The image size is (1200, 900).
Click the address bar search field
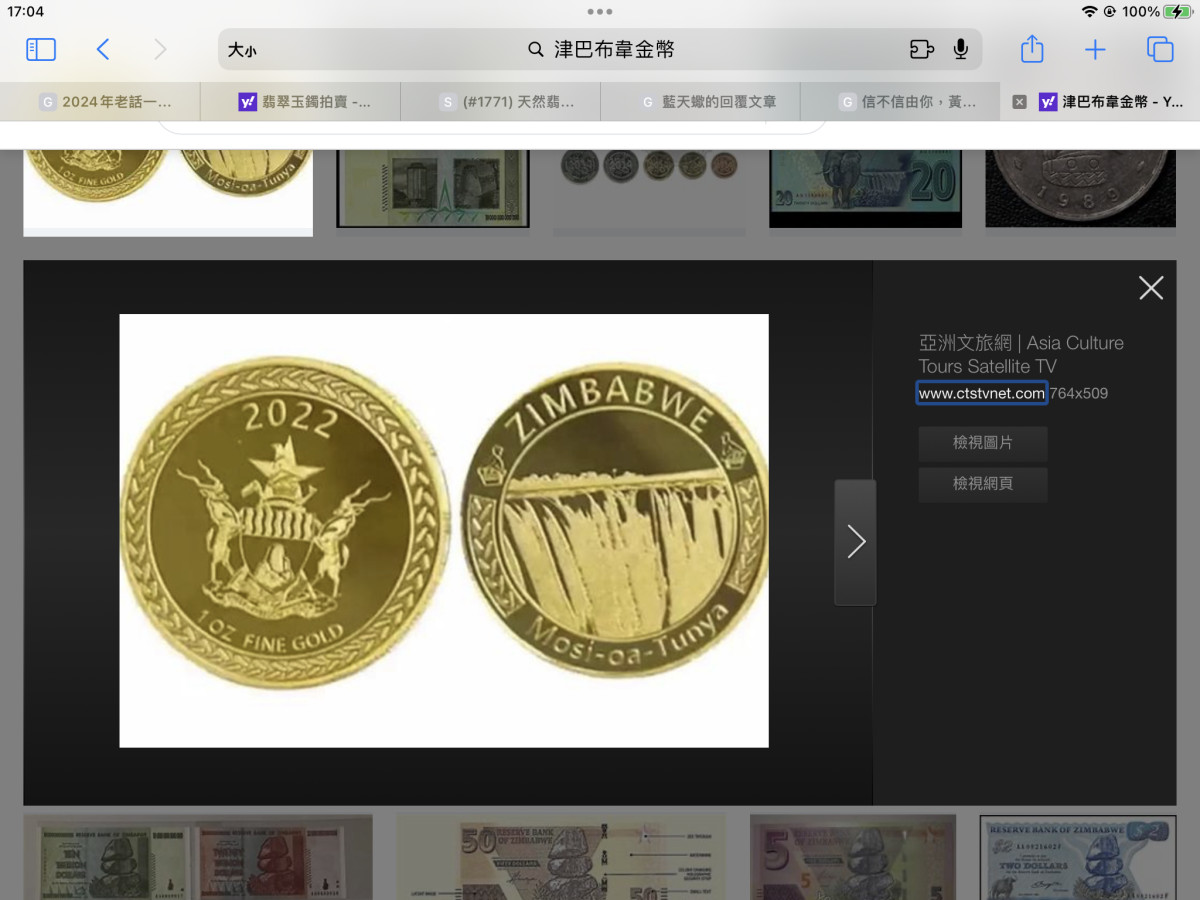click(x=600, y=49)
